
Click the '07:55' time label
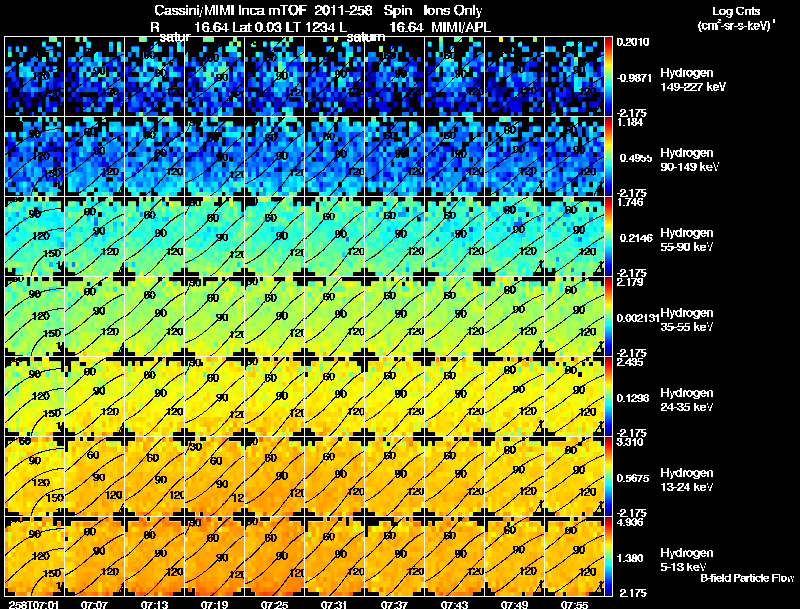(574, 604)
